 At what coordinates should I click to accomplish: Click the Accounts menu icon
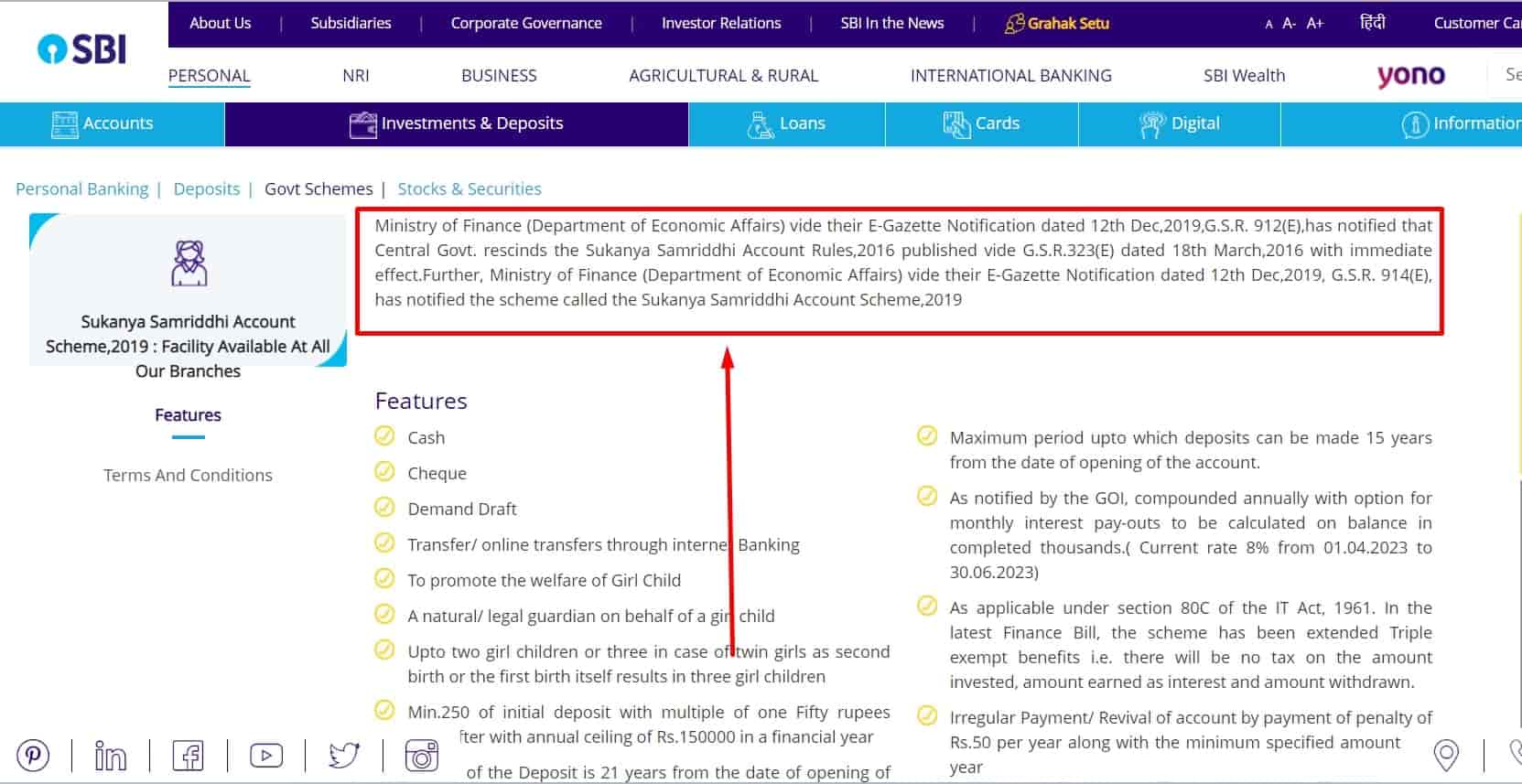[x=65, y=124]
